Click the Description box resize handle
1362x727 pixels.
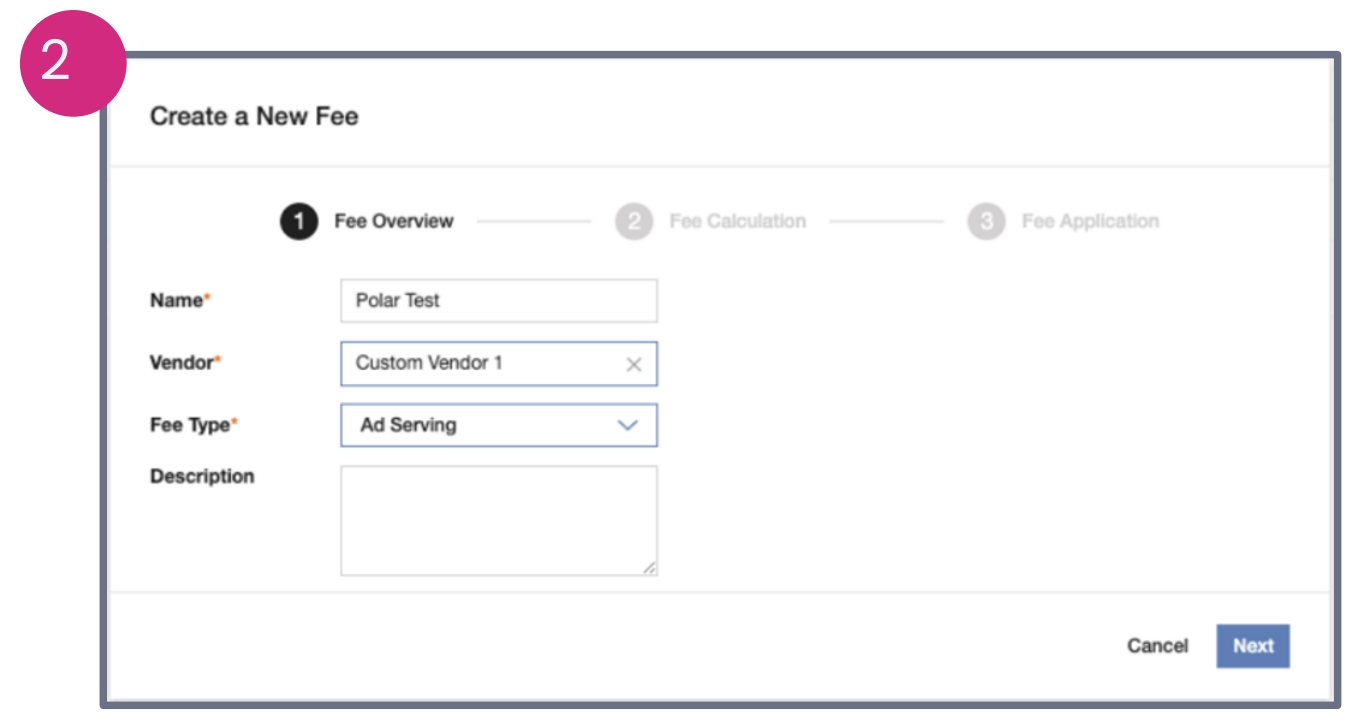(649, 567)
